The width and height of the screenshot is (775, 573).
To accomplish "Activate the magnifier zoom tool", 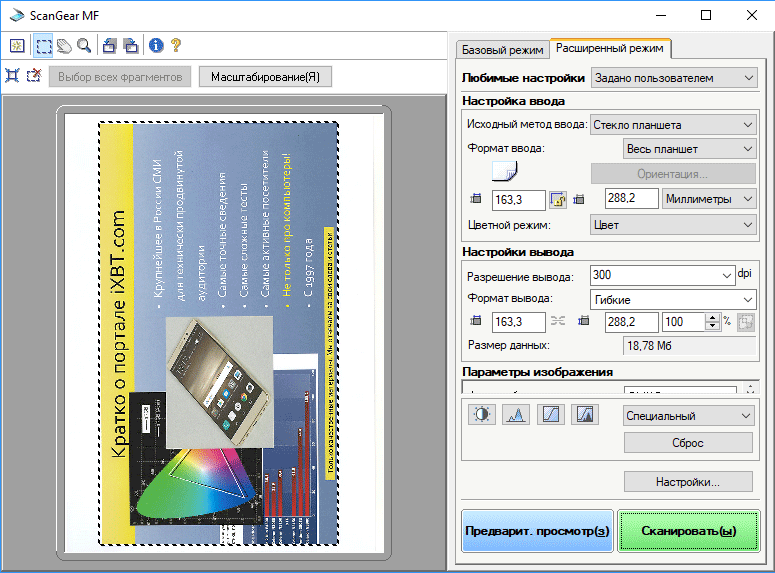I will 84,45.
